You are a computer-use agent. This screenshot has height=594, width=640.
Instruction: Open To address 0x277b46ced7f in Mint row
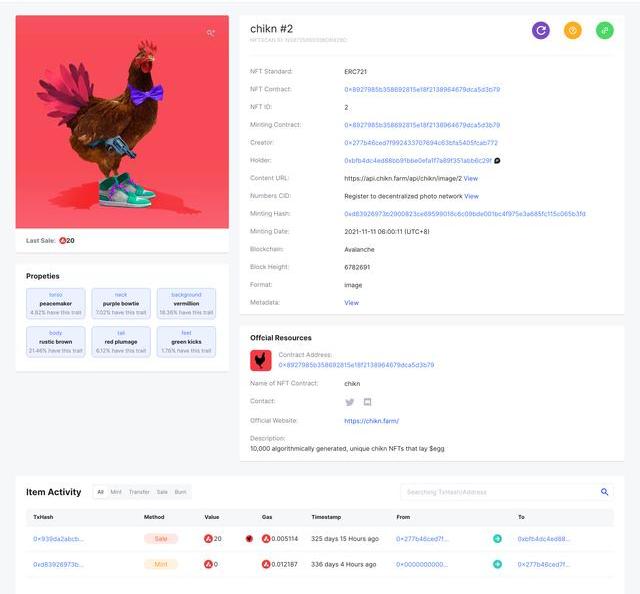click(x=544, y=565)
